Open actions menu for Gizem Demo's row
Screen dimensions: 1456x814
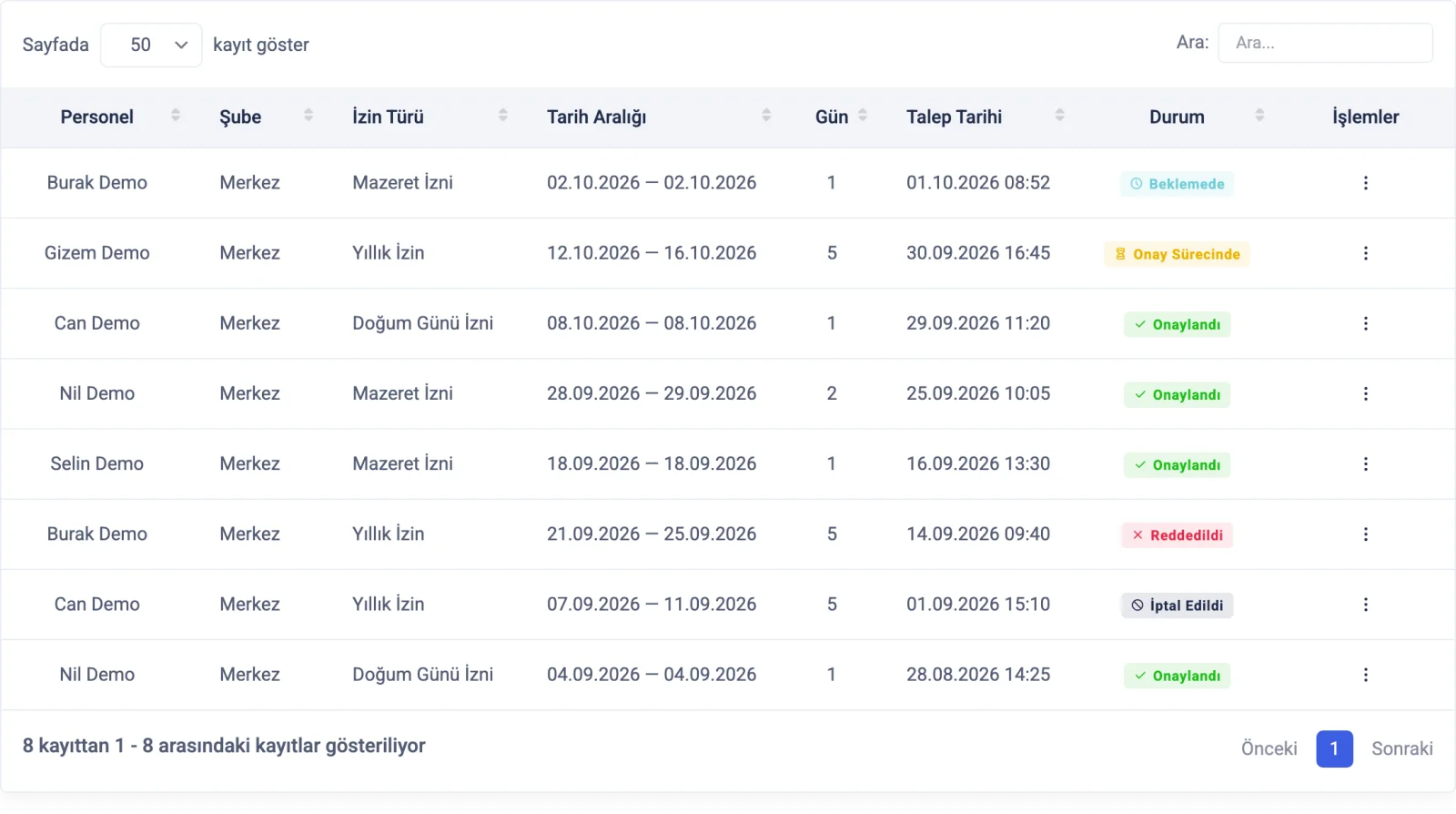point(1365,253)
